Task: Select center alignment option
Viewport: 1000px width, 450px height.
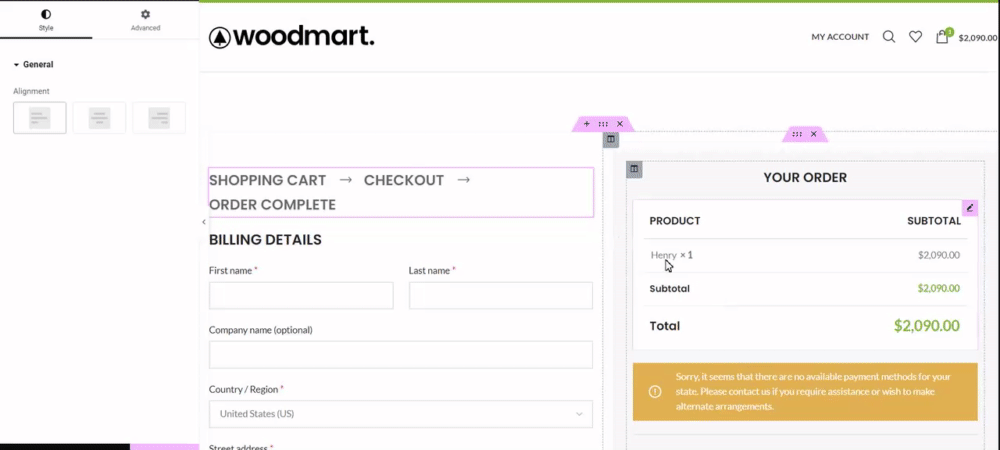Action: tap(99, 118)
